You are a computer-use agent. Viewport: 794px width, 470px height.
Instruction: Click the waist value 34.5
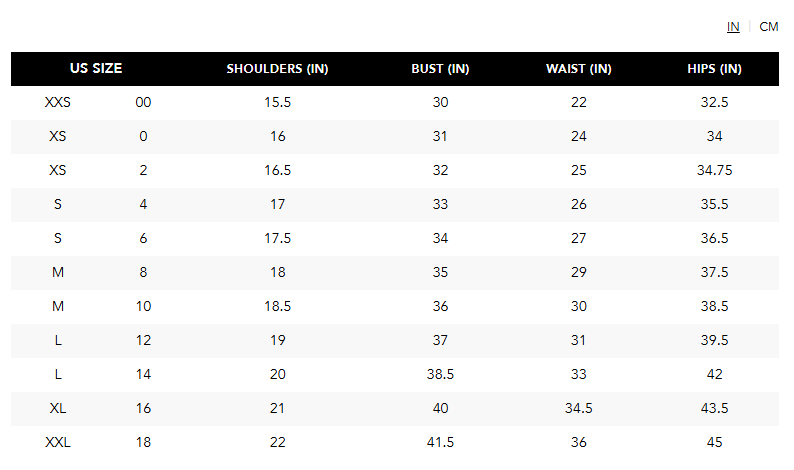click(578, 408)
